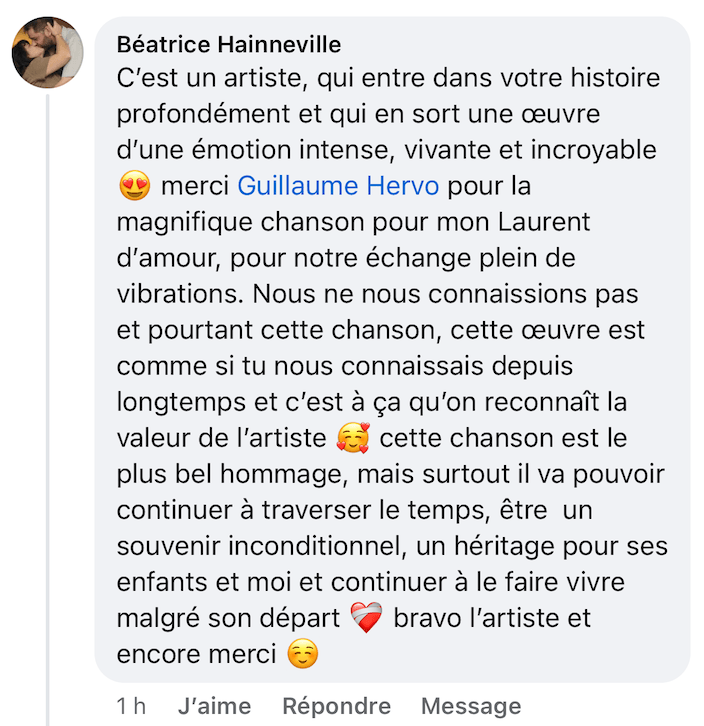Click the blushing smile emoji after "encore merci"
The height and width of the screenshot is (726, 704).
tap(301, 655)
